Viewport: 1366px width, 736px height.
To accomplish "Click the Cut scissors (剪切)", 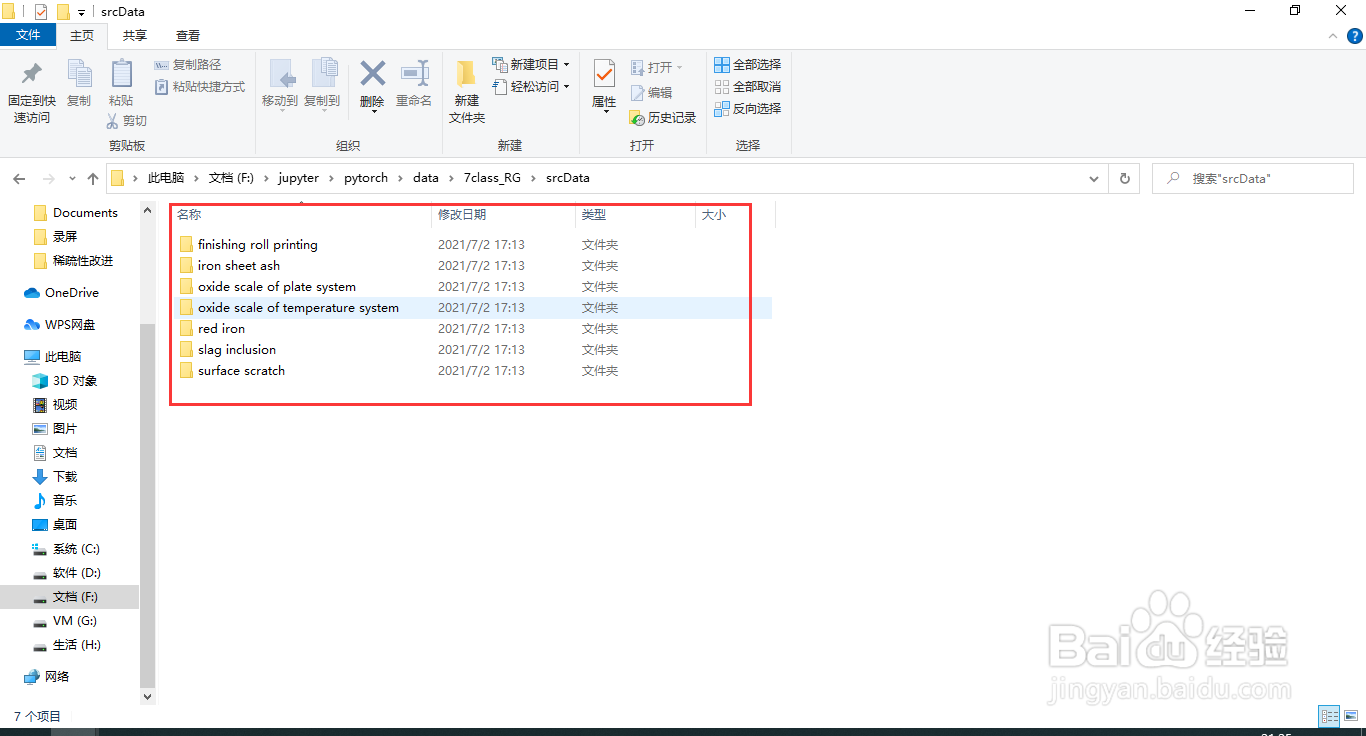I will tap(127, 121).
